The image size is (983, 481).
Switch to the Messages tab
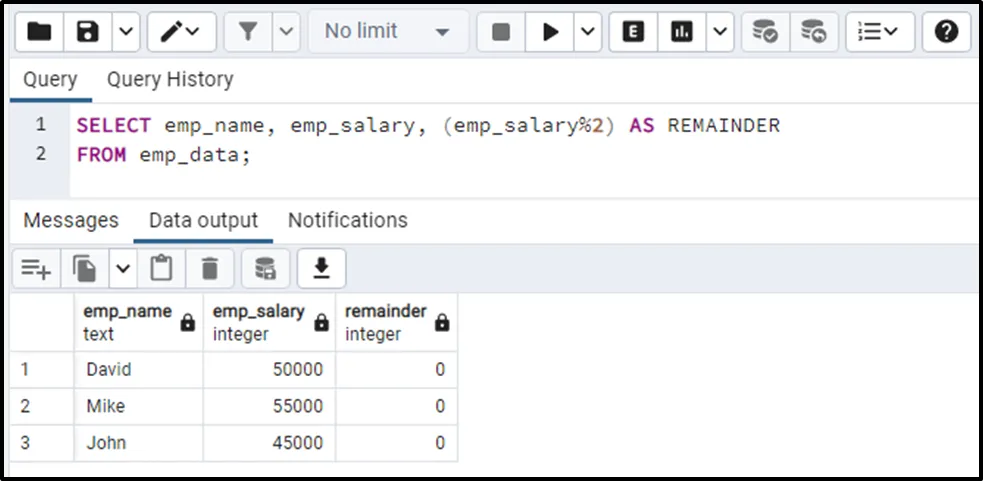tap(71, 220)
